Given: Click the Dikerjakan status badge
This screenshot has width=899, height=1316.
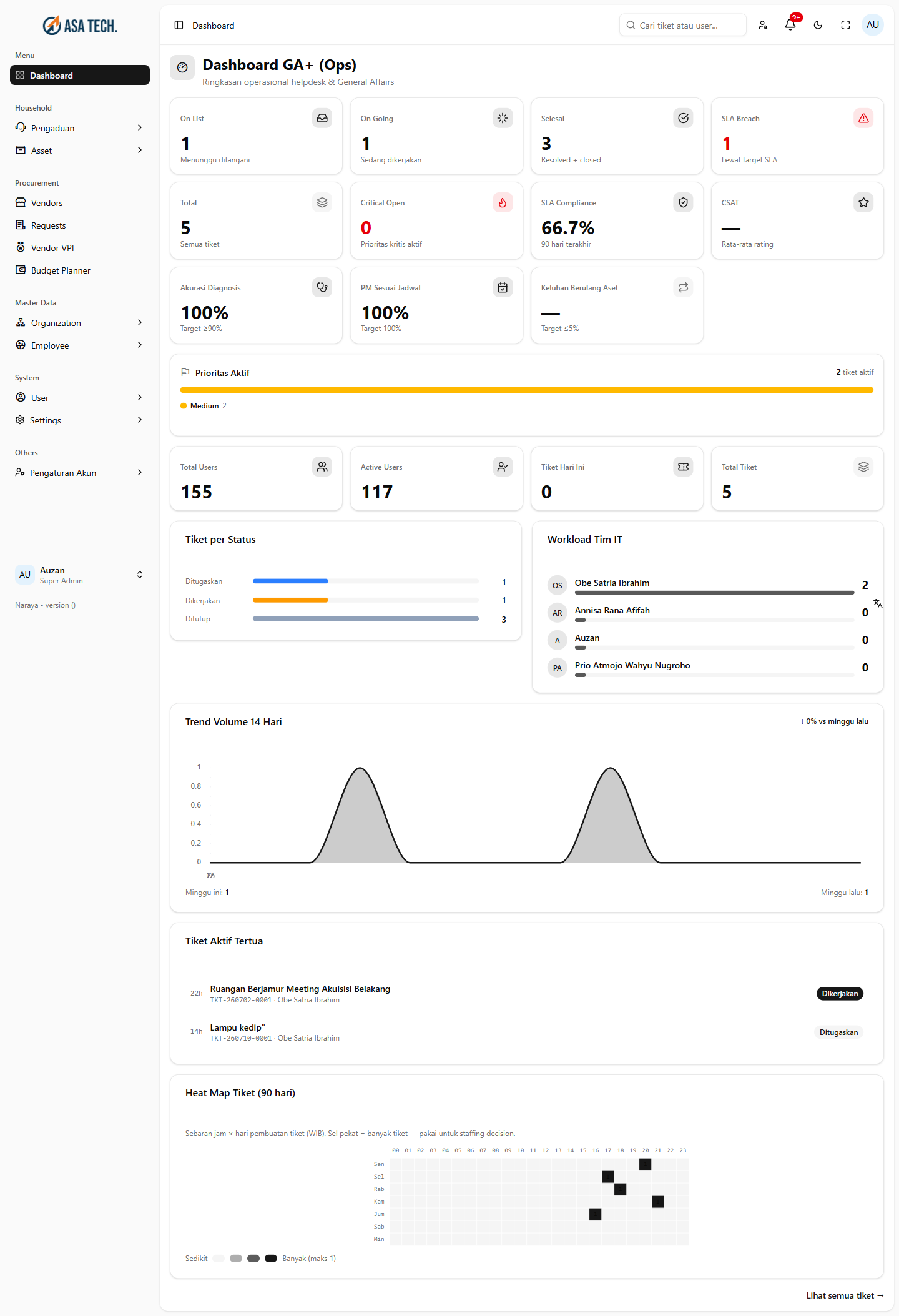Looking at the screenshot, I should 840,994.
